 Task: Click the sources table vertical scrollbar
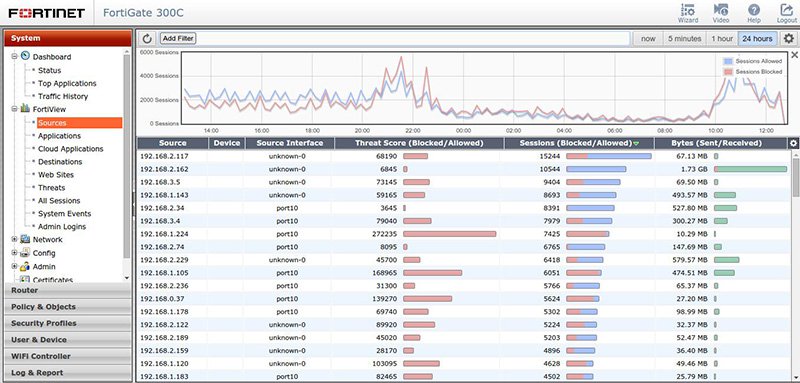[x=796, y=176]
